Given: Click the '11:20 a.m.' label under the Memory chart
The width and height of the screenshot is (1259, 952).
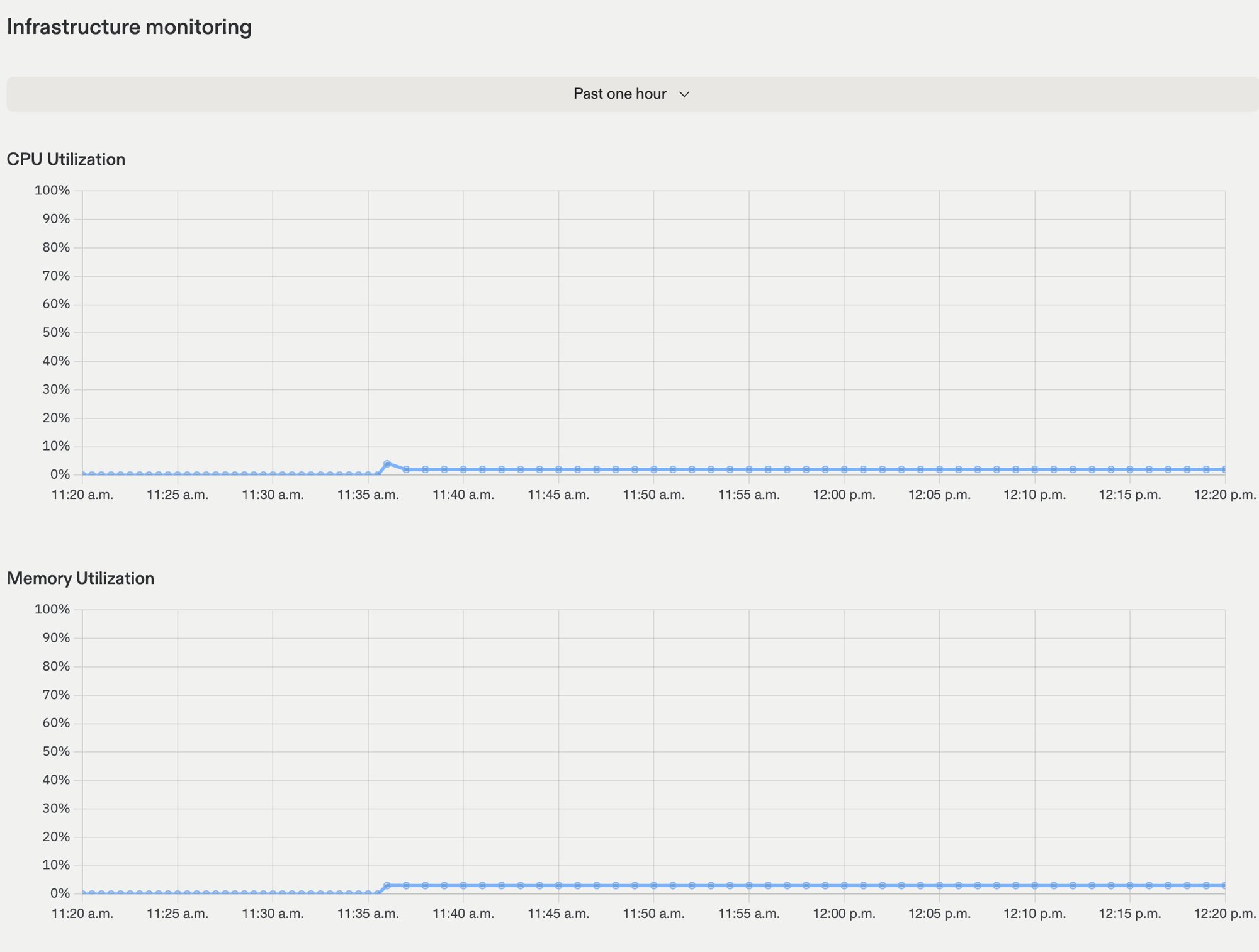Looking at the screenshot, I should (82, 914).
